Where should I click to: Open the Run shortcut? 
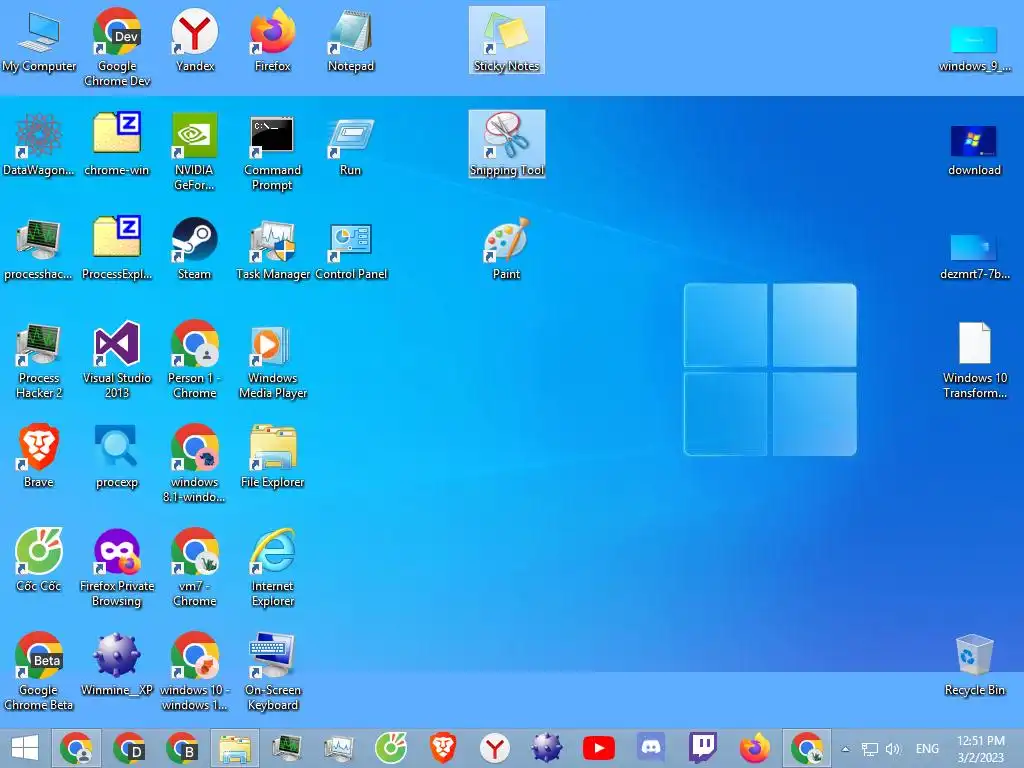351,144
